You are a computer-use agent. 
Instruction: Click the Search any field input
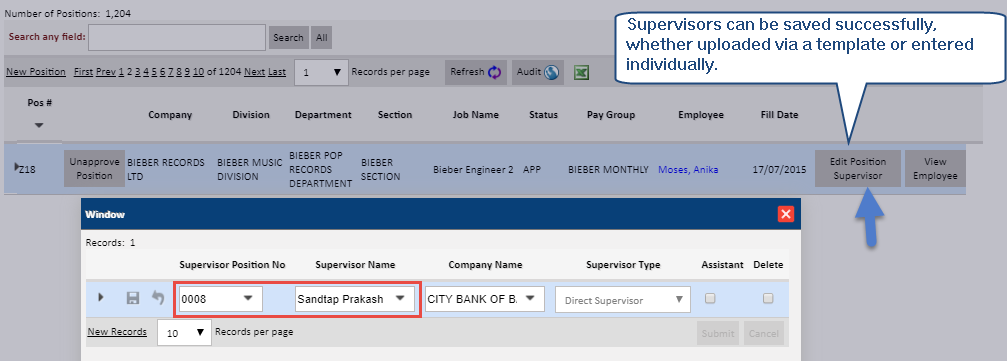(x=177, y=37)
